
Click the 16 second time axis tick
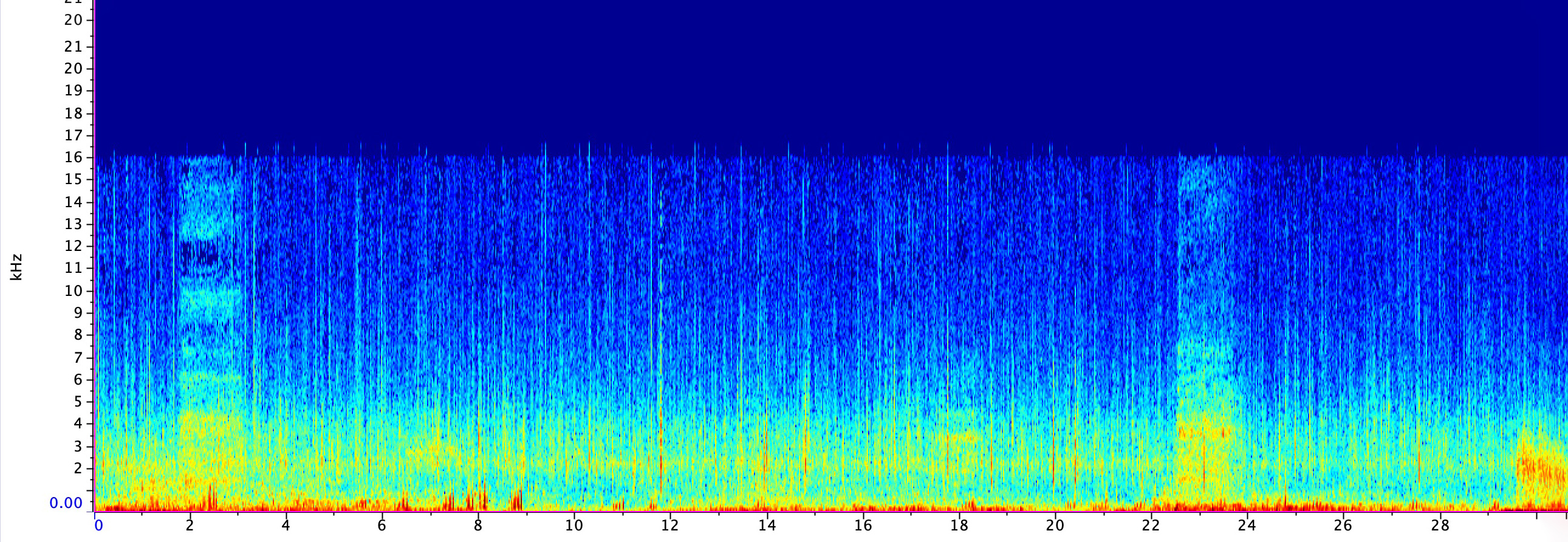click(x=863, y=526)
